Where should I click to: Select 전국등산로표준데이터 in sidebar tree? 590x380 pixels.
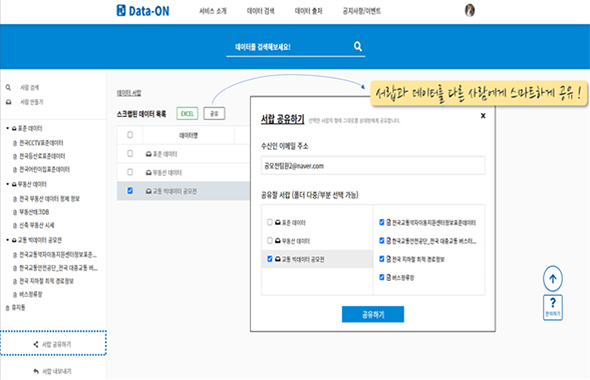pos(42,156)
